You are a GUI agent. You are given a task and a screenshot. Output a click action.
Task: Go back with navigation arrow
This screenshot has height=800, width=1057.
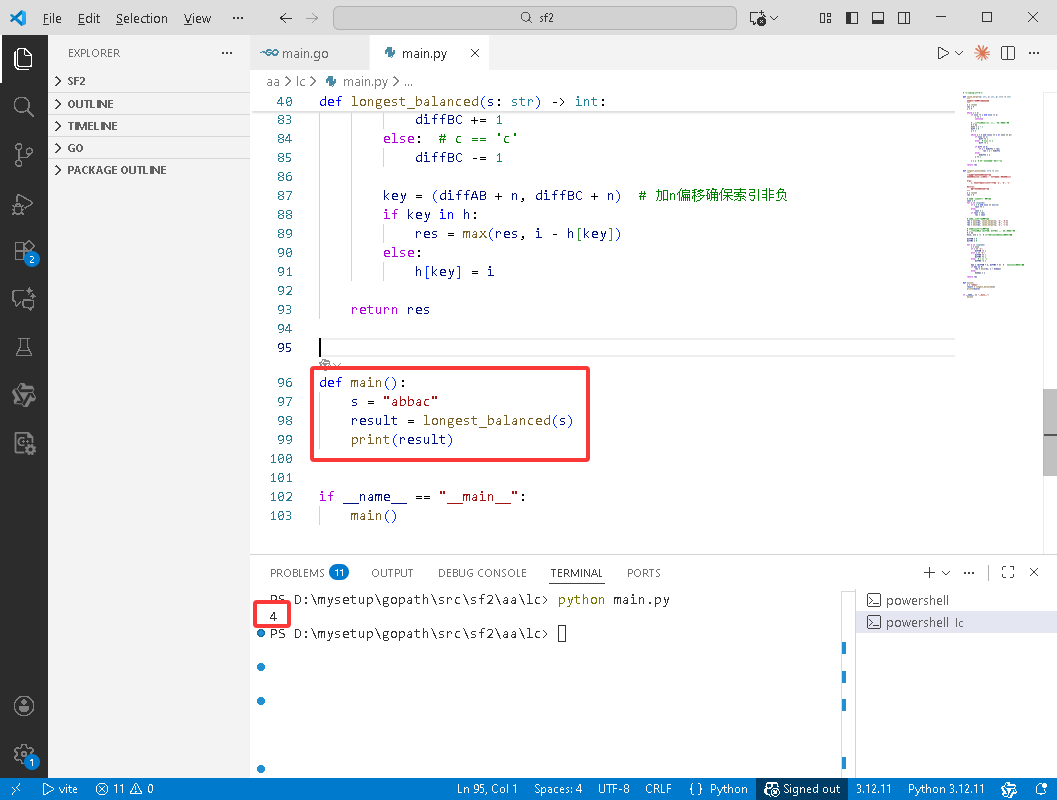click(286, 18)
